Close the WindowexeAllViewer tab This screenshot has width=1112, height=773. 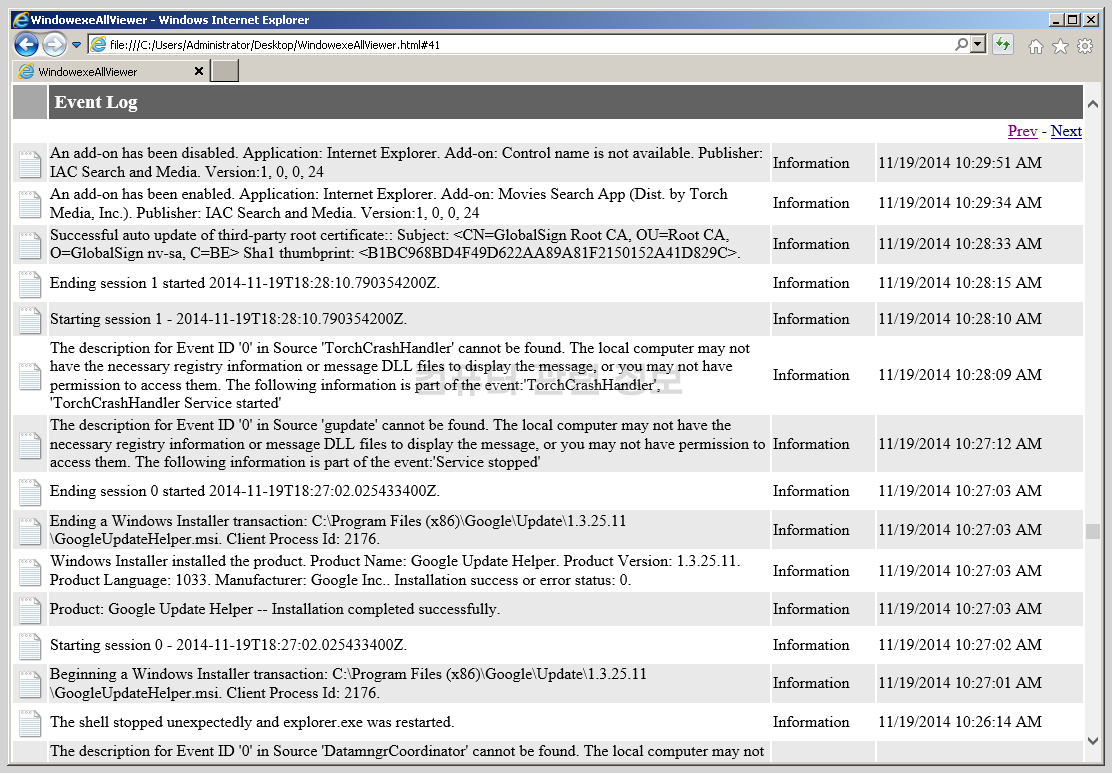pyautogui.click(x=199, y=71)
